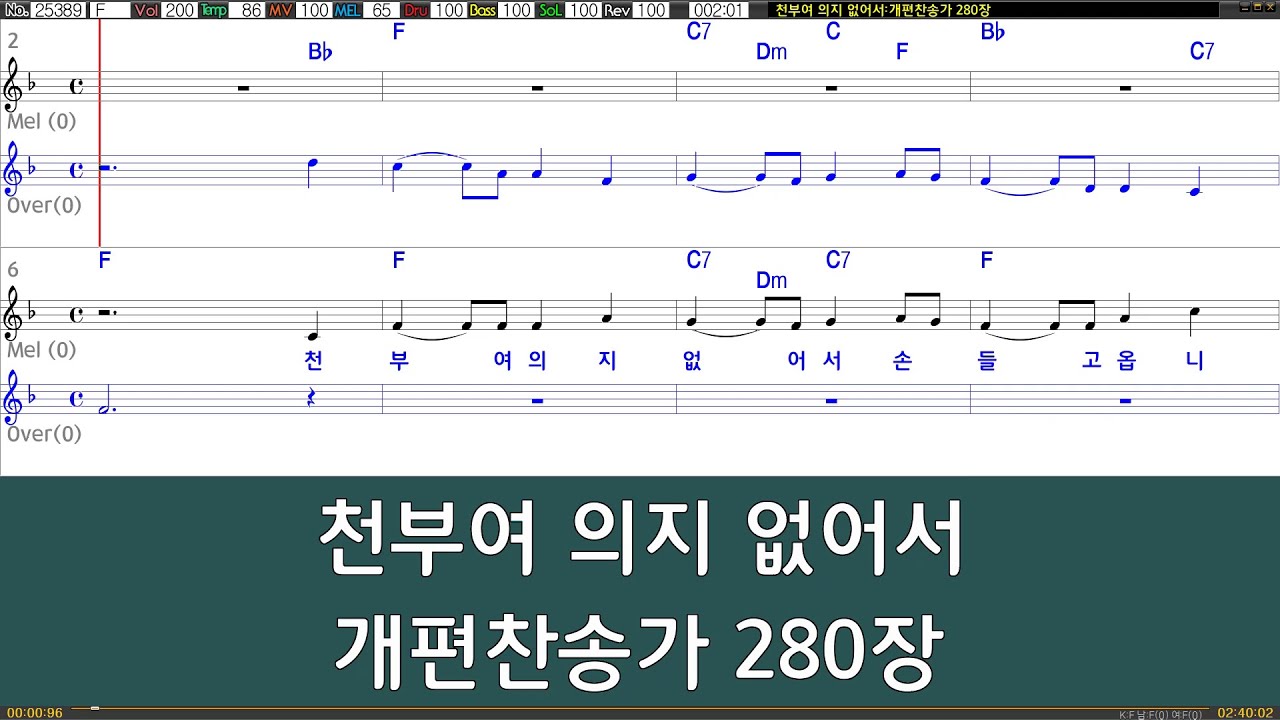The width and height of the screenshot is (1280, 720).
Task: Click the red playback cursor line
Action: point(100,133)
